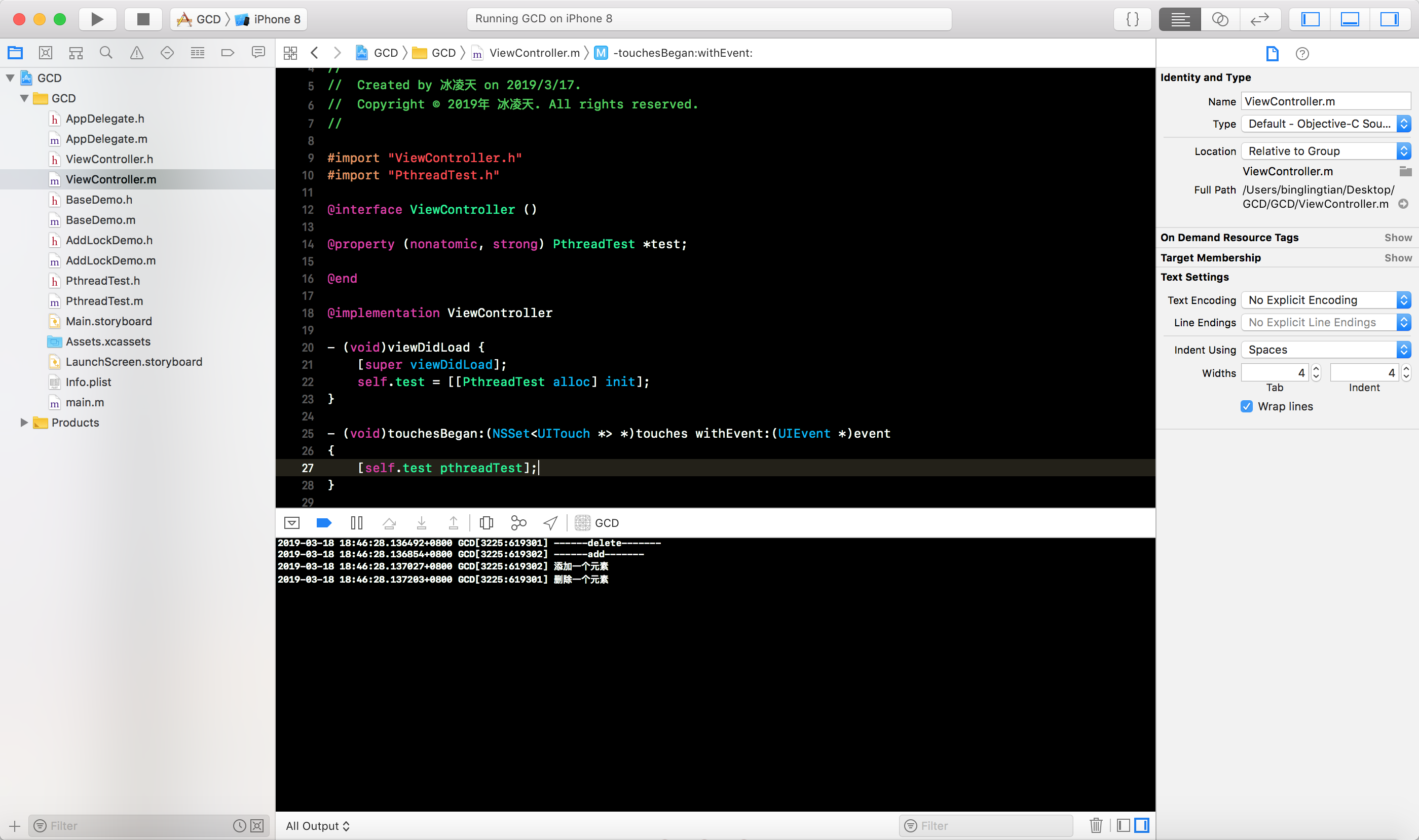Open Line Endings dropdown

click(1326, 323)
